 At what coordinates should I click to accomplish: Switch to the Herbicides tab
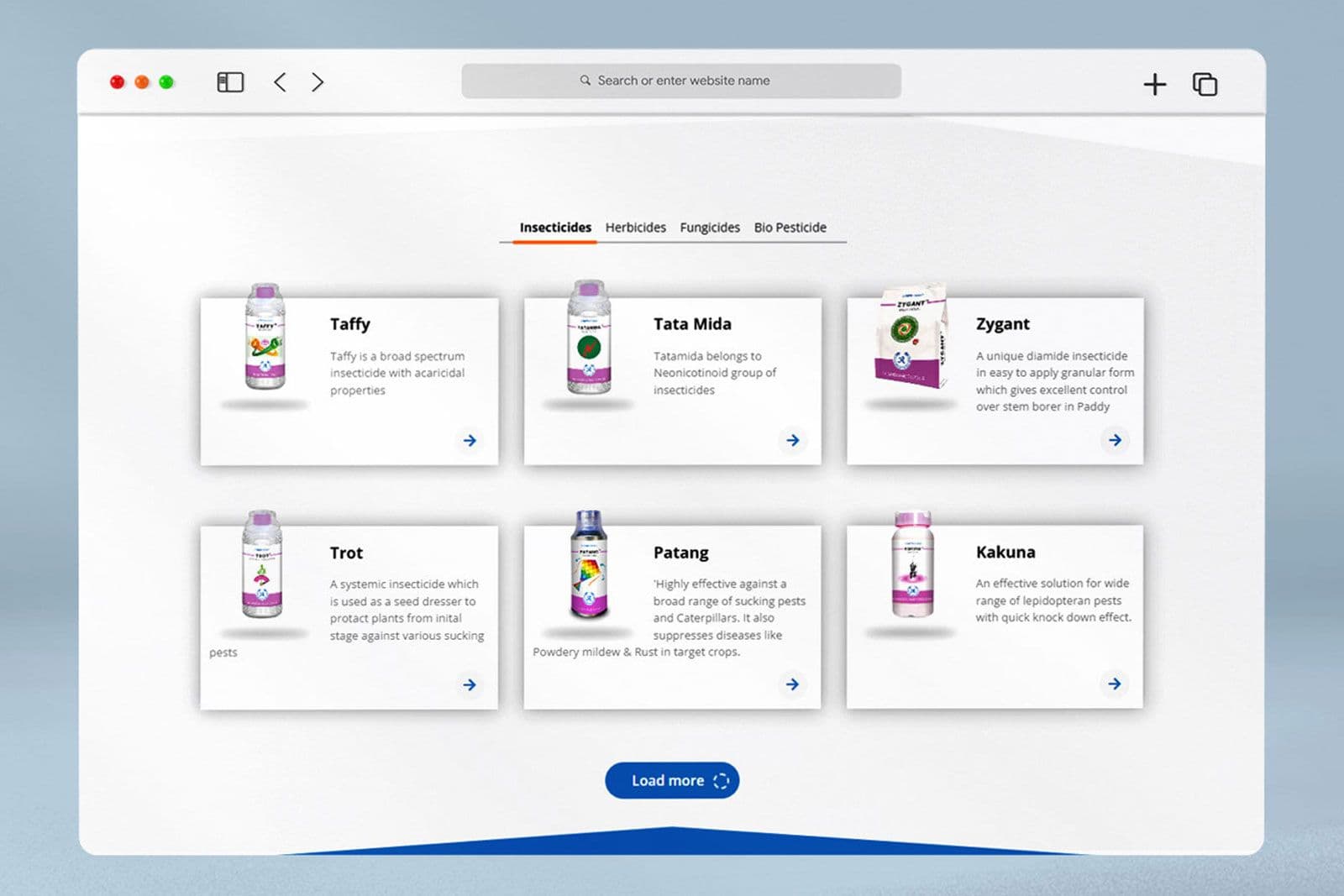(636, 228)
